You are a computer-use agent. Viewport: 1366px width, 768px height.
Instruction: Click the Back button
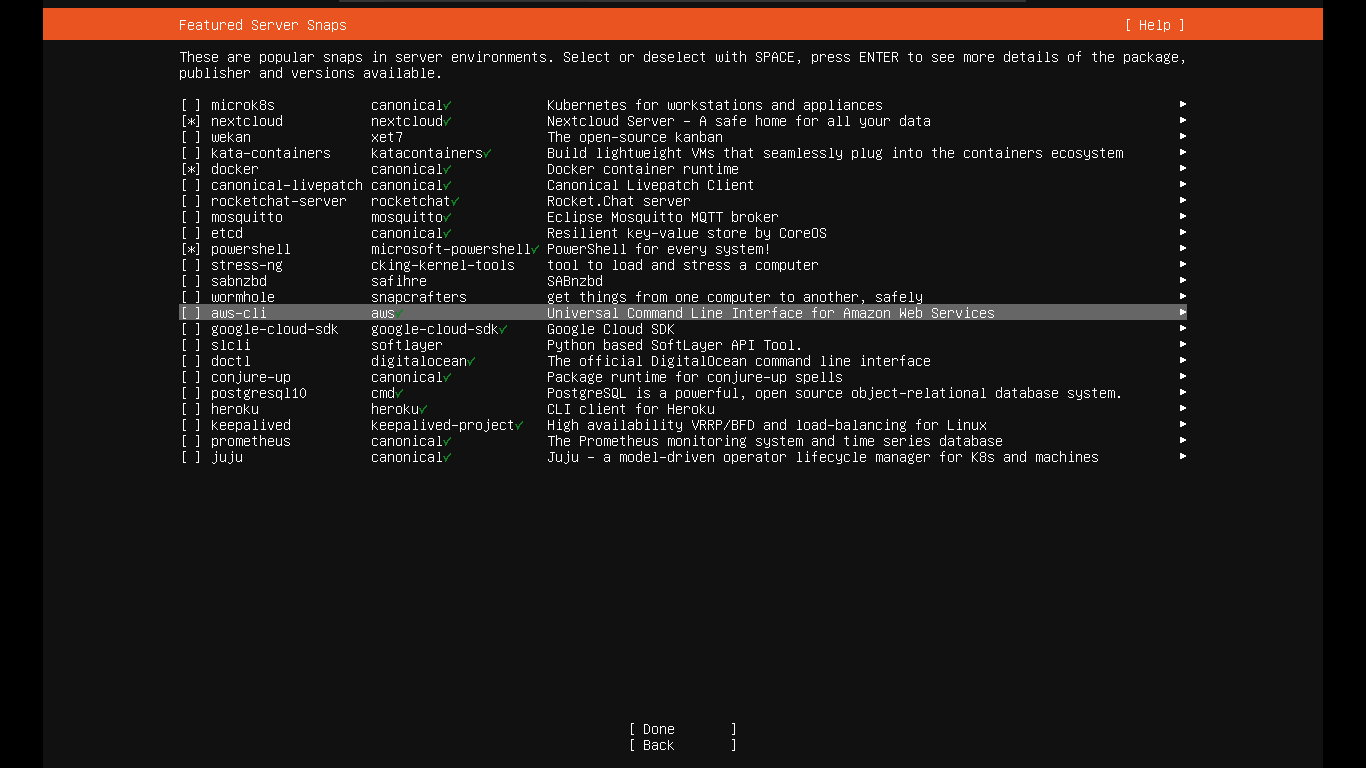click(x=683, y=745)
